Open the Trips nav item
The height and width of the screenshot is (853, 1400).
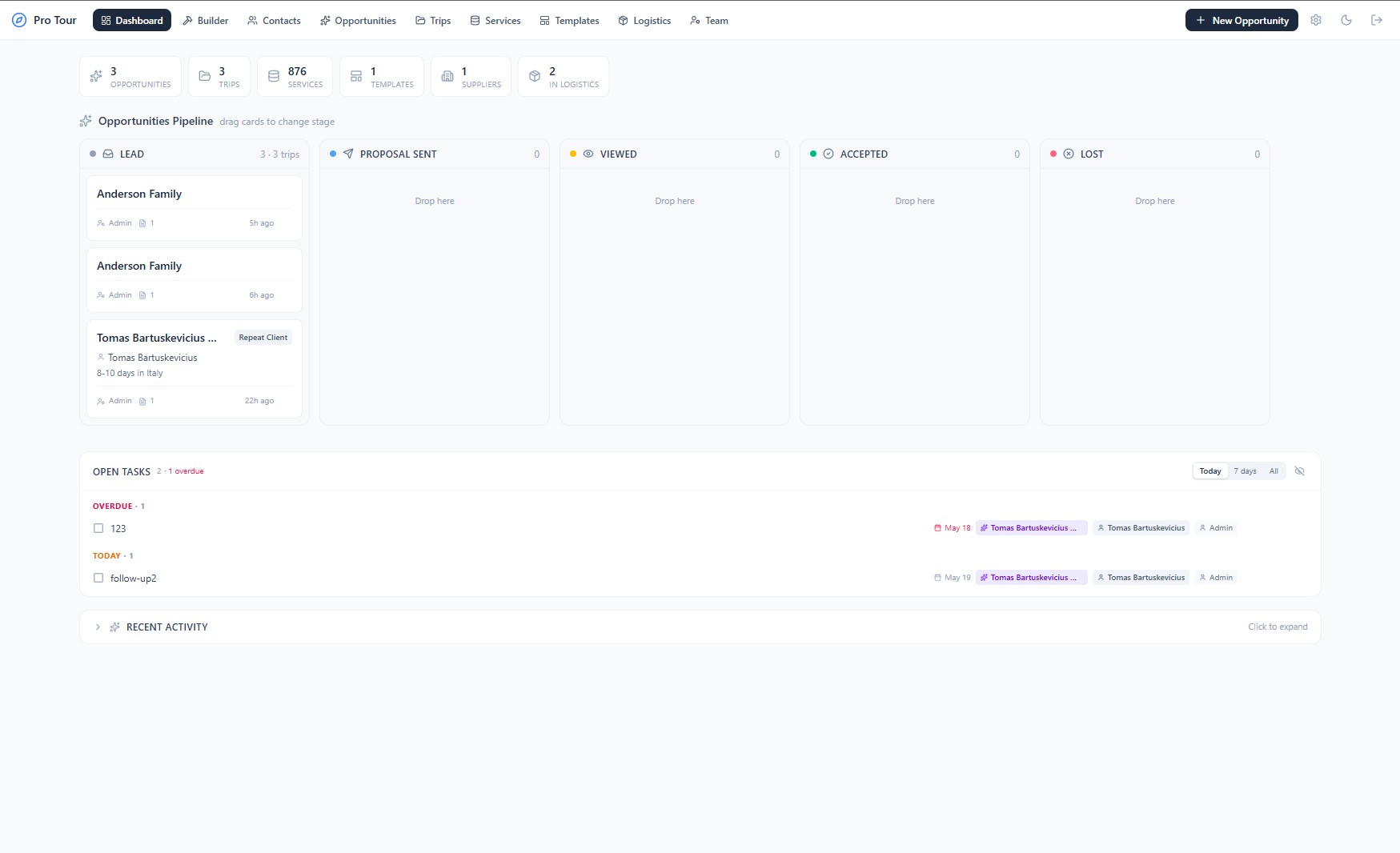click(433, 20)
